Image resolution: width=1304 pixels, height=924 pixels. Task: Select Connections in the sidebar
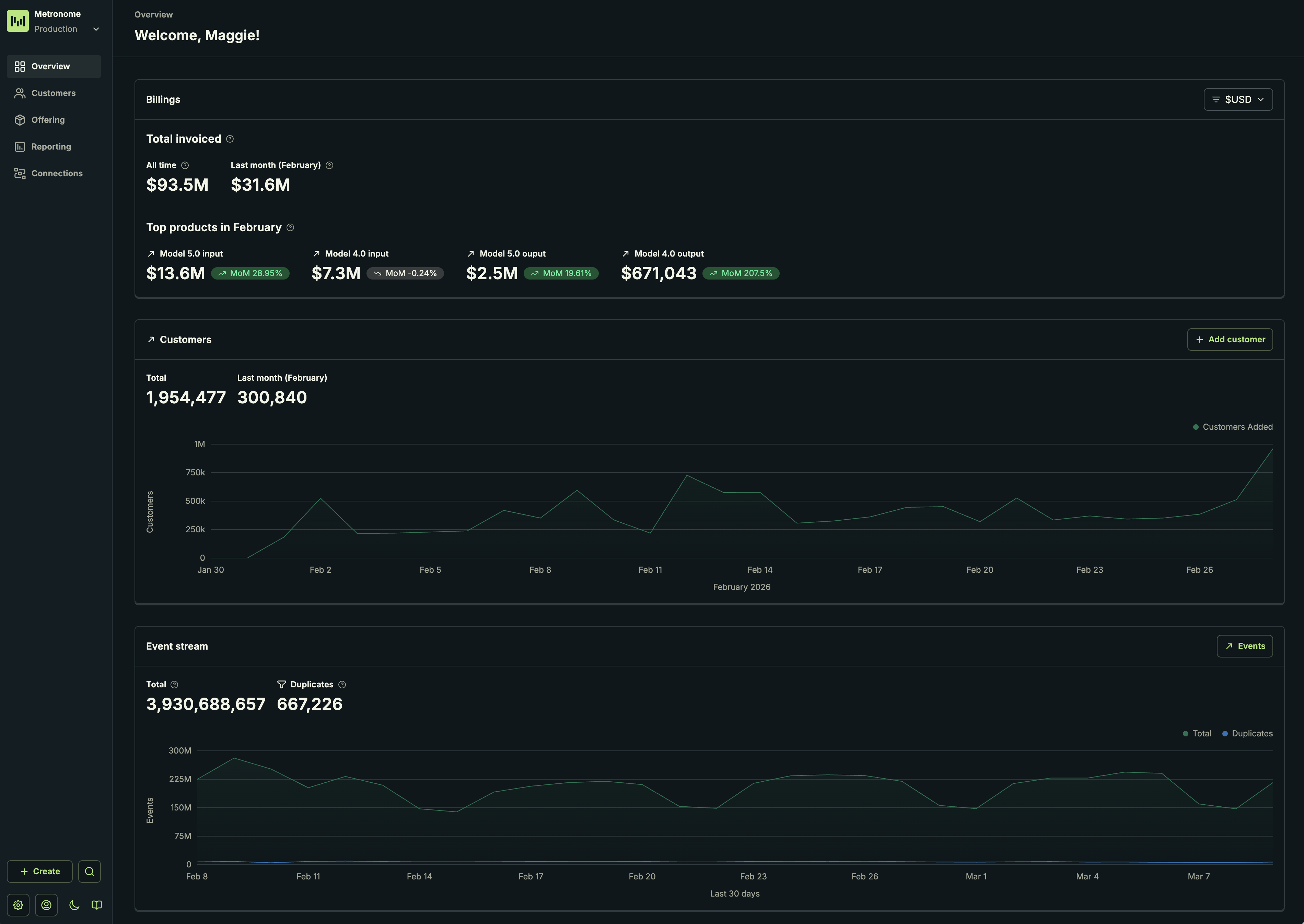pos(54,174)
